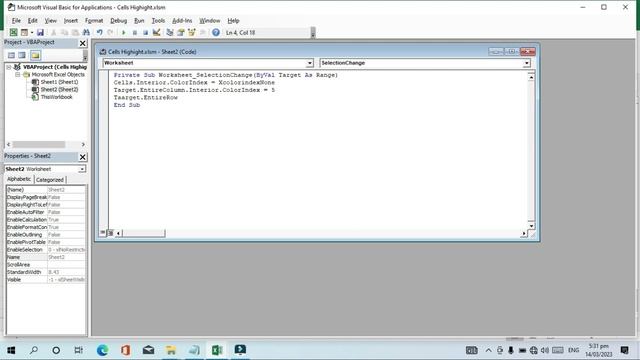Open the SelectionChange procedure dropdown
The height and width of the screenshot is (360, 640).
tap(527, 63)
